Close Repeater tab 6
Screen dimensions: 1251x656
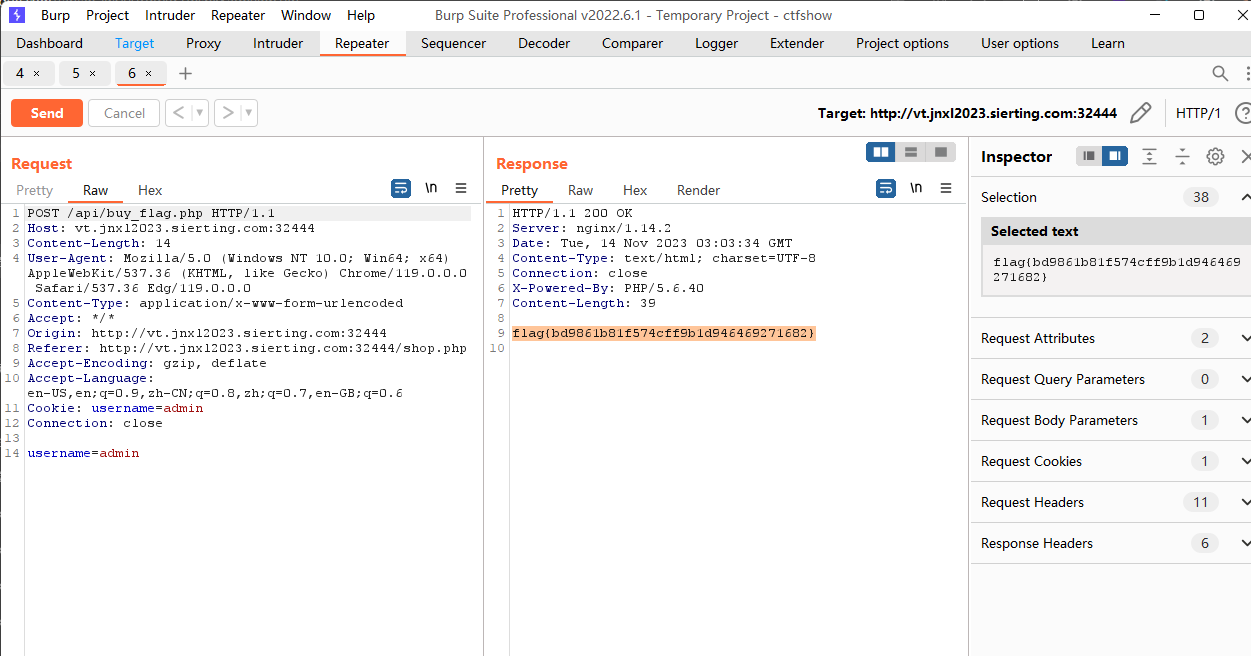point(149,73)
